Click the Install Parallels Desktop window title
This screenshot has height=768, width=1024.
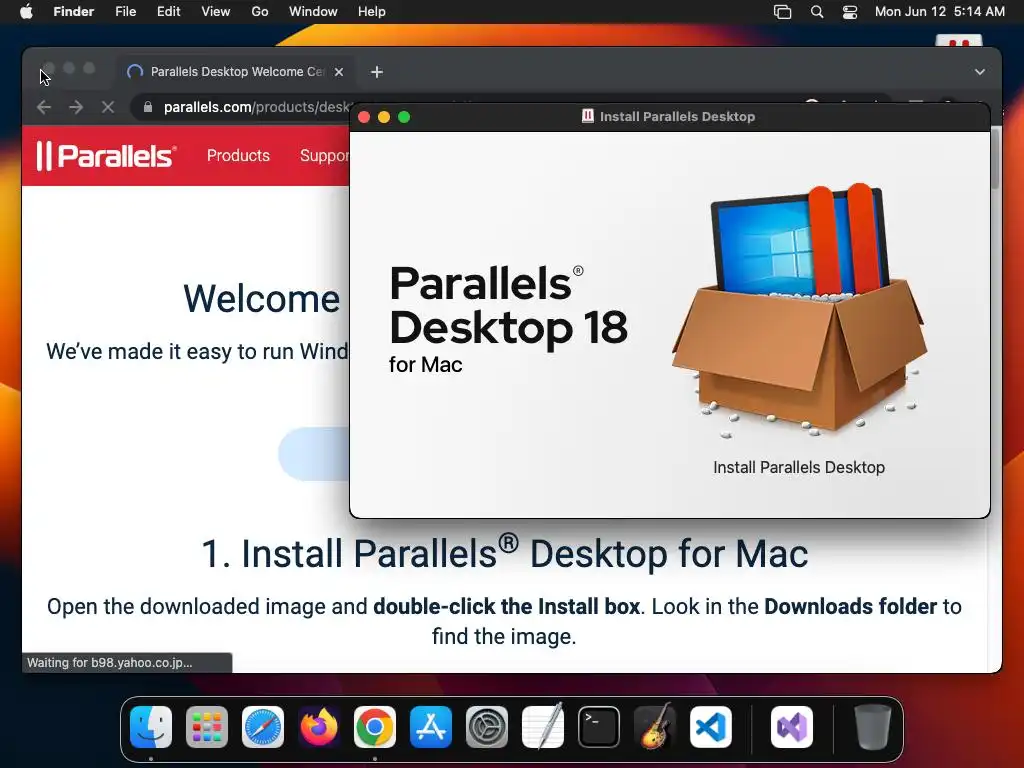(x=677, y=117)
